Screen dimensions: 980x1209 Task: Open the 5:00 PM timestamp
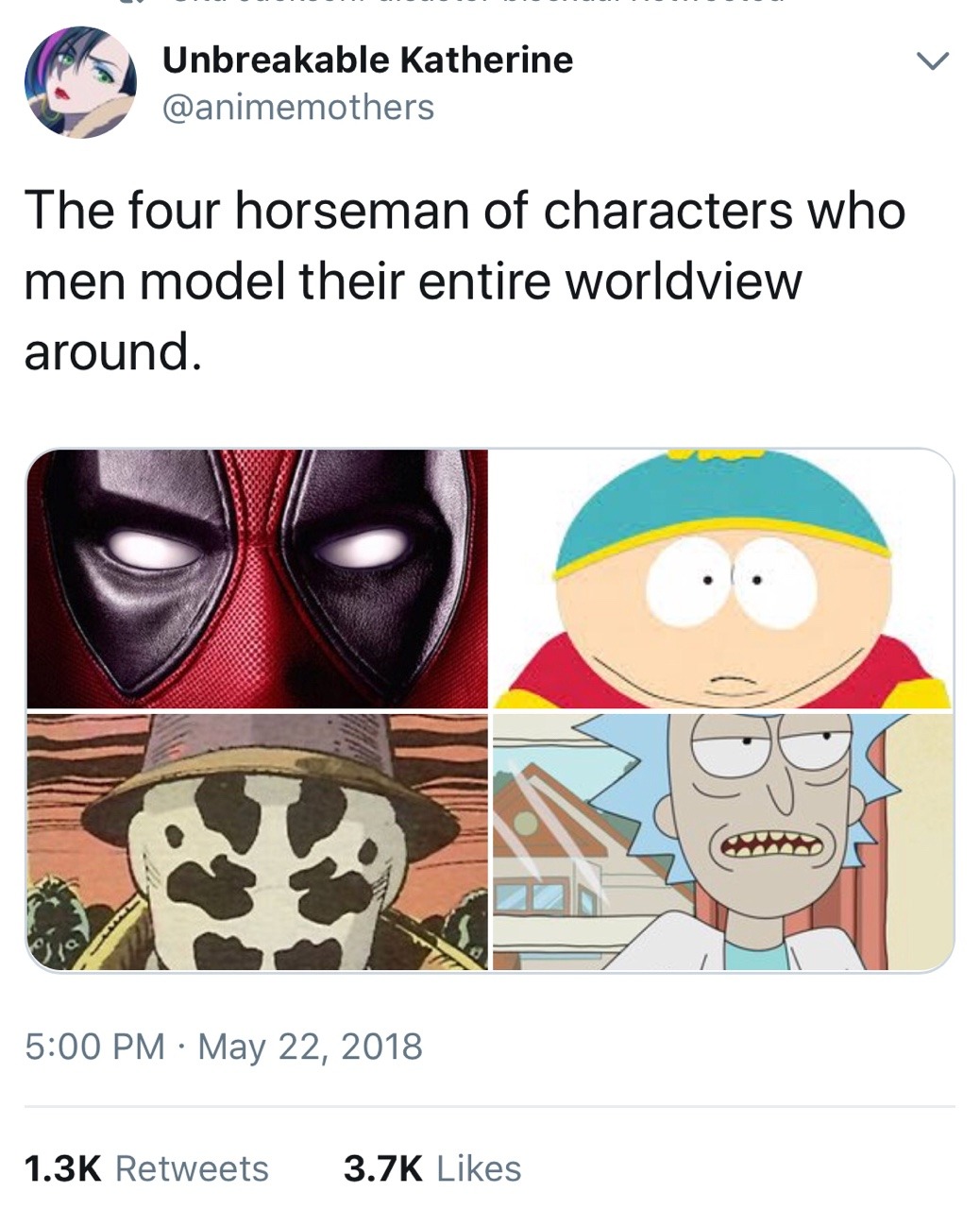tap(94, 1047)
